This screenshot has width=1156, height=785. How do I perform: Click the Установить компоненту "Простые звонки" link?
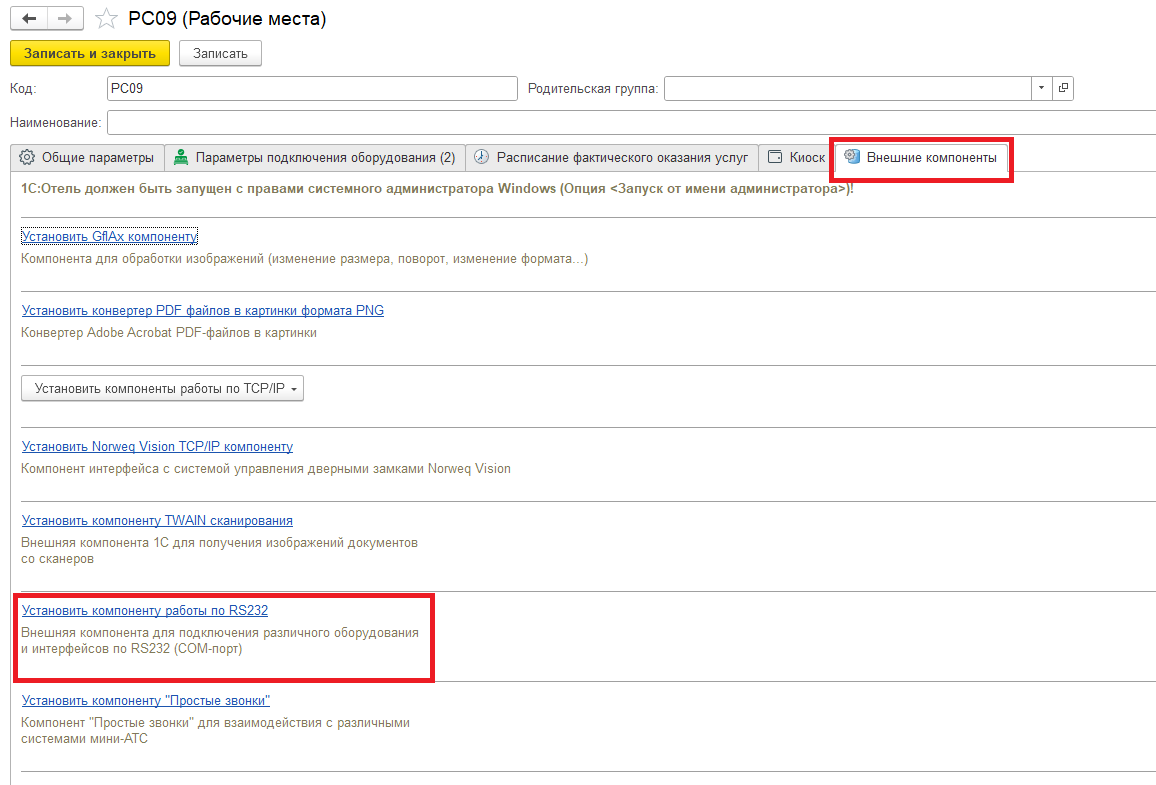pyautogui.click(x=146, y=700)
